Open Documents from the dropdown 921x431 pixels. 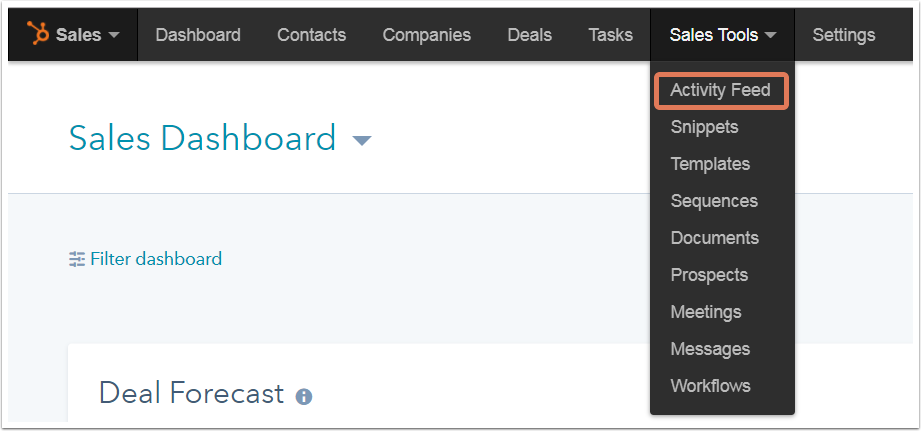click(x=714, y=238)
